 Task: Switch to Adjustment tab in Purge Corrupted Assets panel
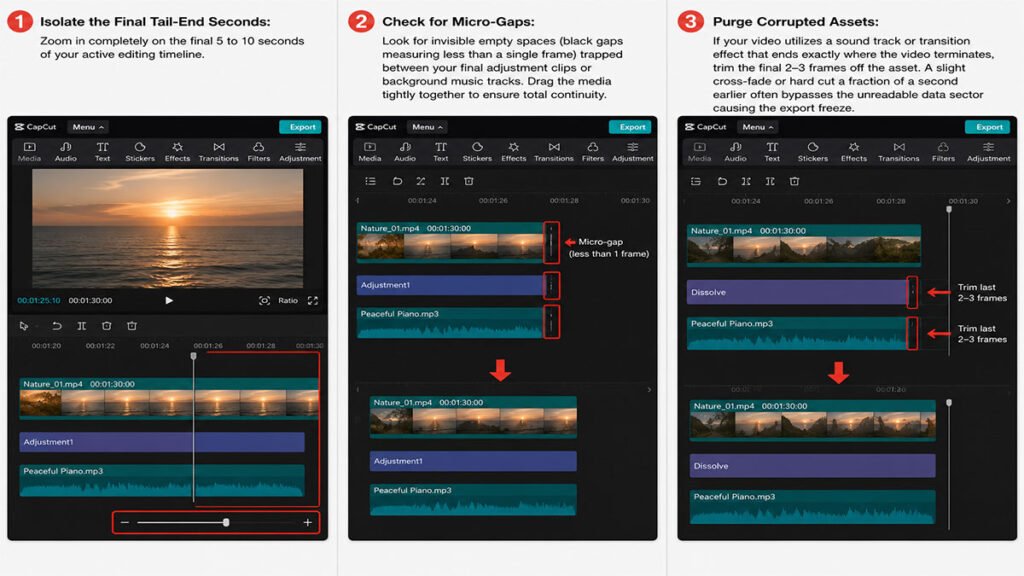[x=989, y=152]
